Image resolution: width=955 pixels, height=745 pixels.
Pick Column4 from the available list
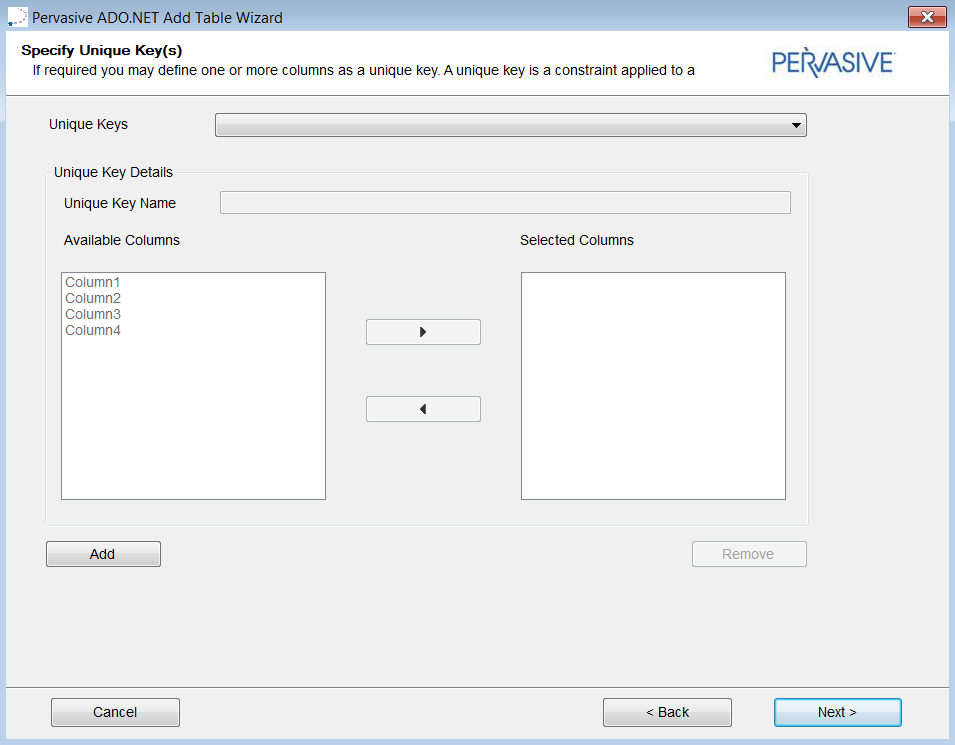coord(93,330)
